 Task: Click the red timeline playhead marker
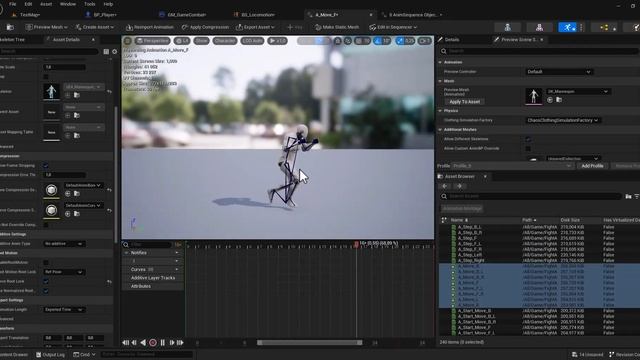click(356, 244)
